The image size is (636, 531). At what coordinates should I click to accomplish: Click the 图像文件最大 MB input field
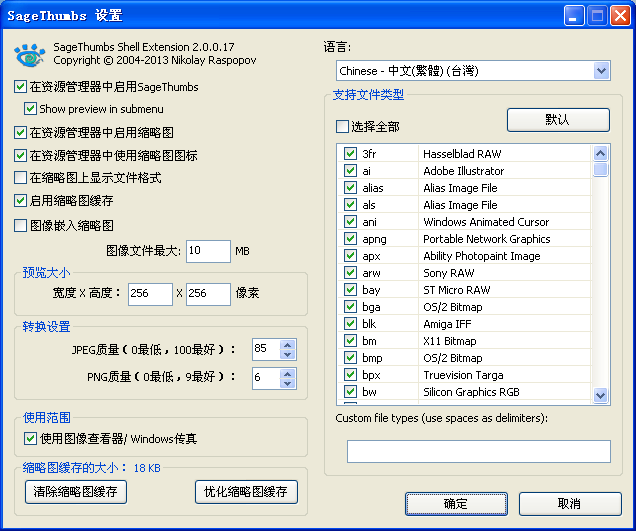(208, 251)
